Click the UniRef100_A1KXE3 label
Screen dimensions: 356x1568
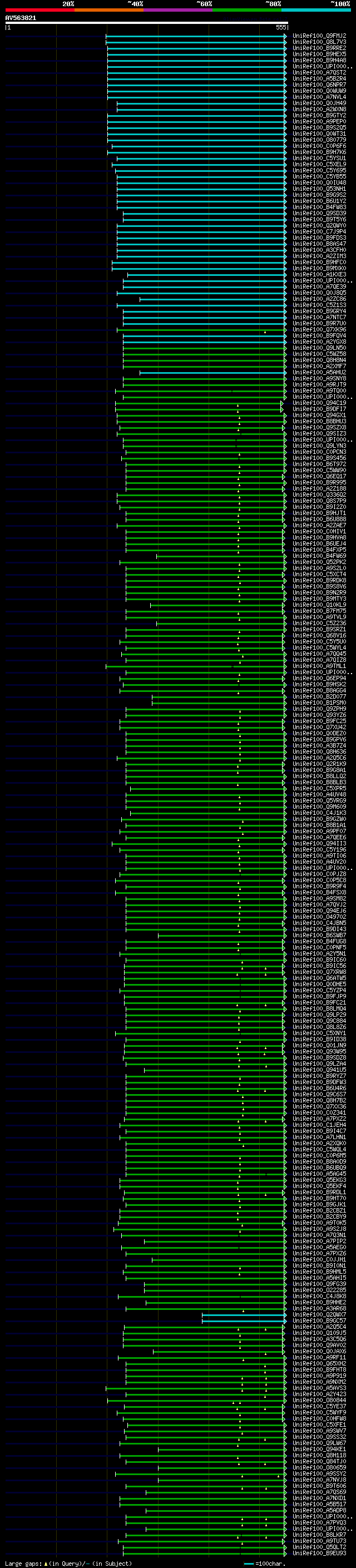pyautogui.click(x=319, y=275)
